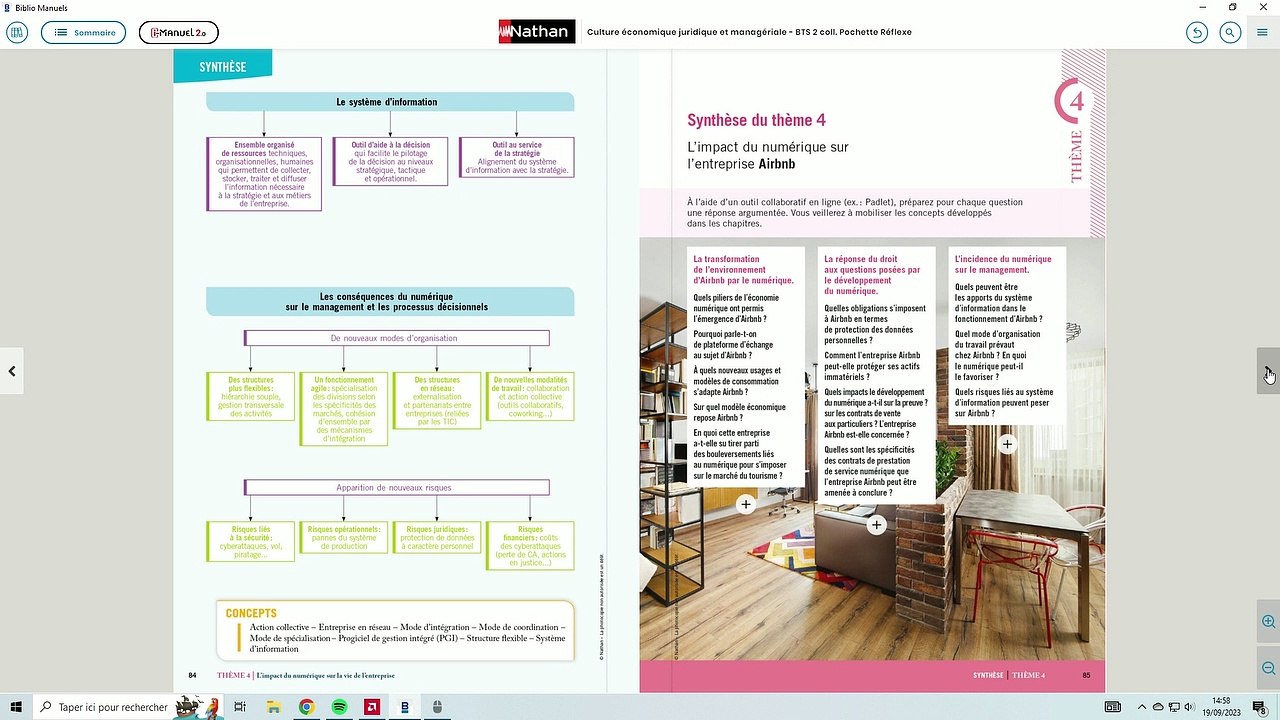This screenshot has width=1280, height=720.
Task: Click 'Risques juridiques' box
Action: pos(437,538)
